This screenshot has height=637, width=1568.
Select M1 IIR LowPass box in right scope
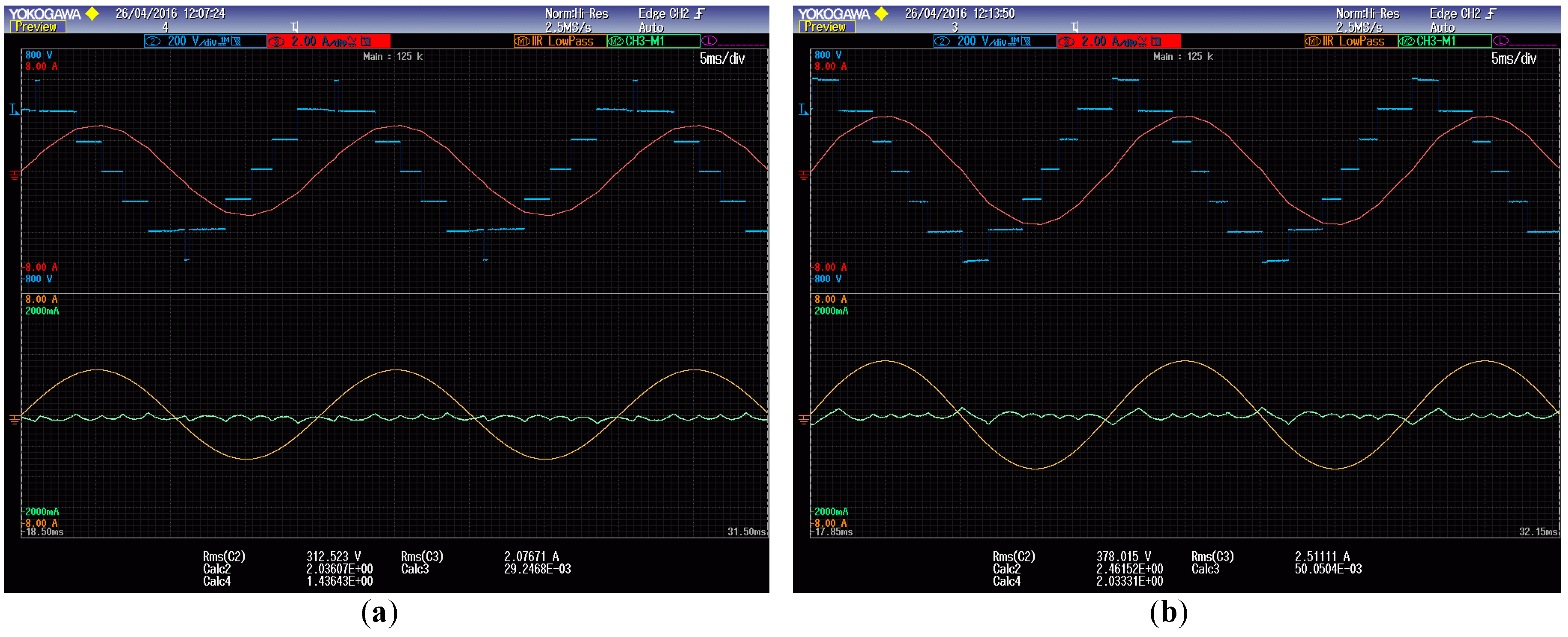coord(1351,42)
